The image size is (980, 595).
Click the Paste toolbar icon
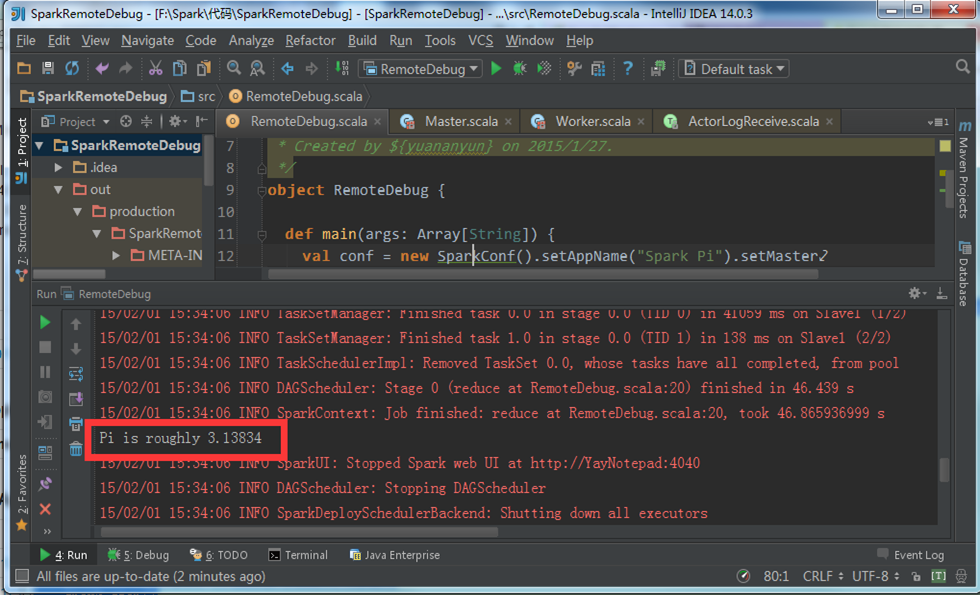coord(204,68)
